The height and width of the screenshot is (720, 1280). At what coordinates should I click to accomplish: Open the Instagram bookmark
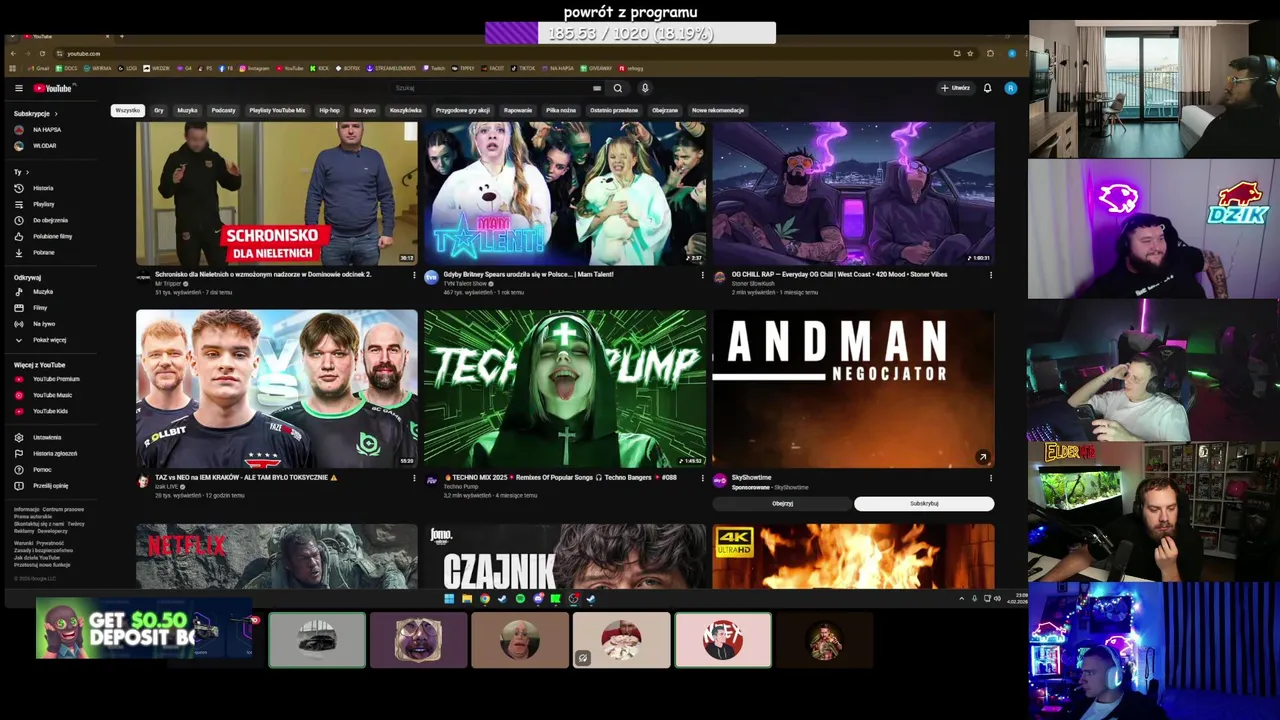(x=254, y=68)
